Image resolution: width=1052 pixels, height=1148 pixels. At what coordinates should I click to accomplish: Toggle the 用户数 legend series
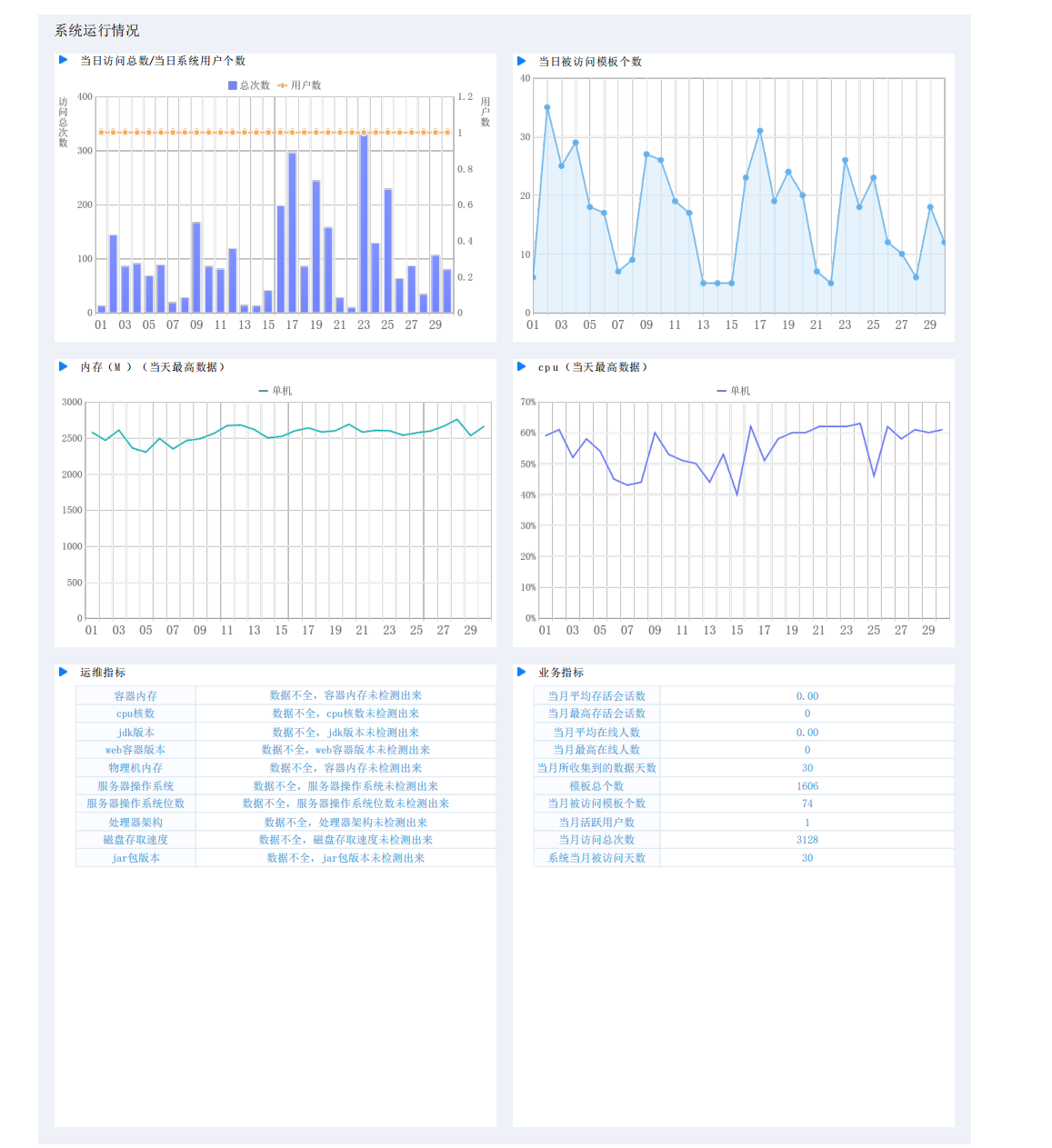tap(300, 85)
